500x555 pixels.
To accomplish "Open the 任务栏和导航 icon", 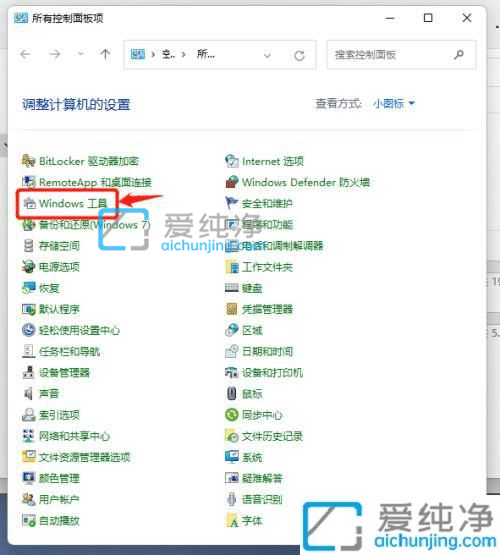I will pos(29,351).
